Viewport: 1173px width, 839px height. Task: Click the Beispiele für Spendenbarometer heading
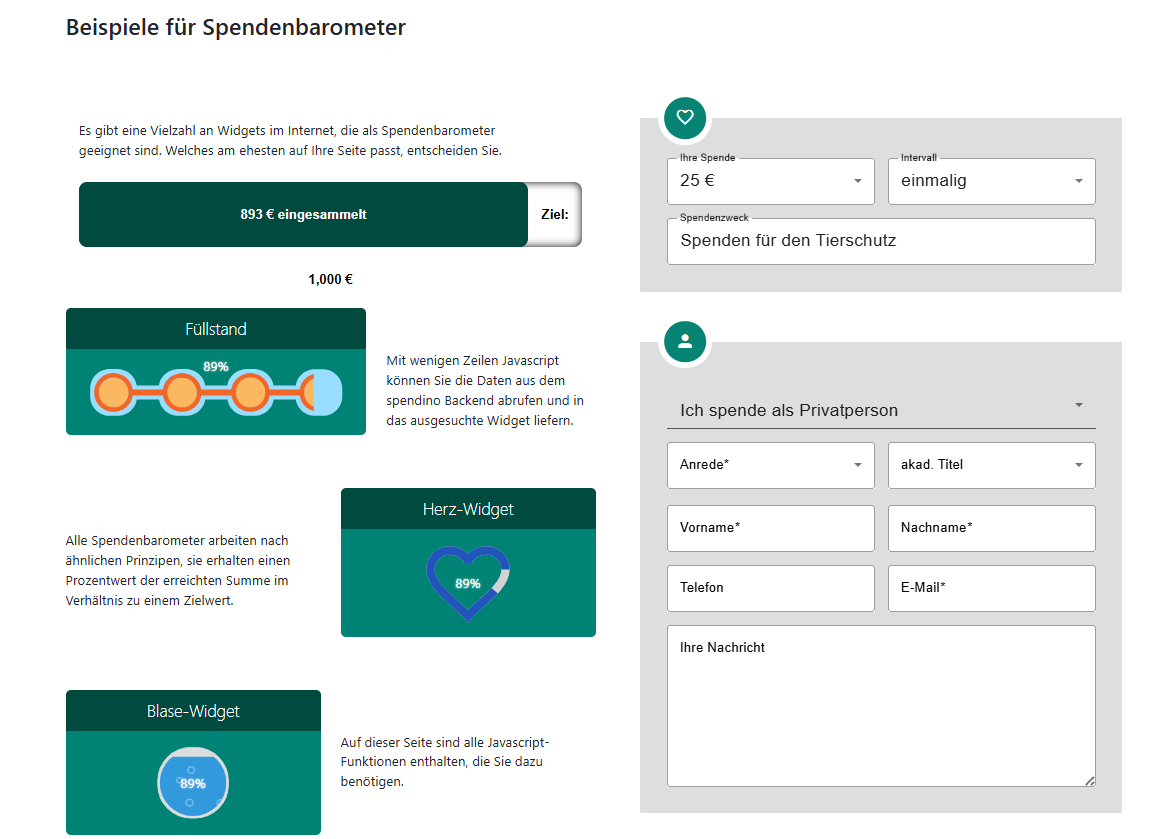[x=236, y=27]
